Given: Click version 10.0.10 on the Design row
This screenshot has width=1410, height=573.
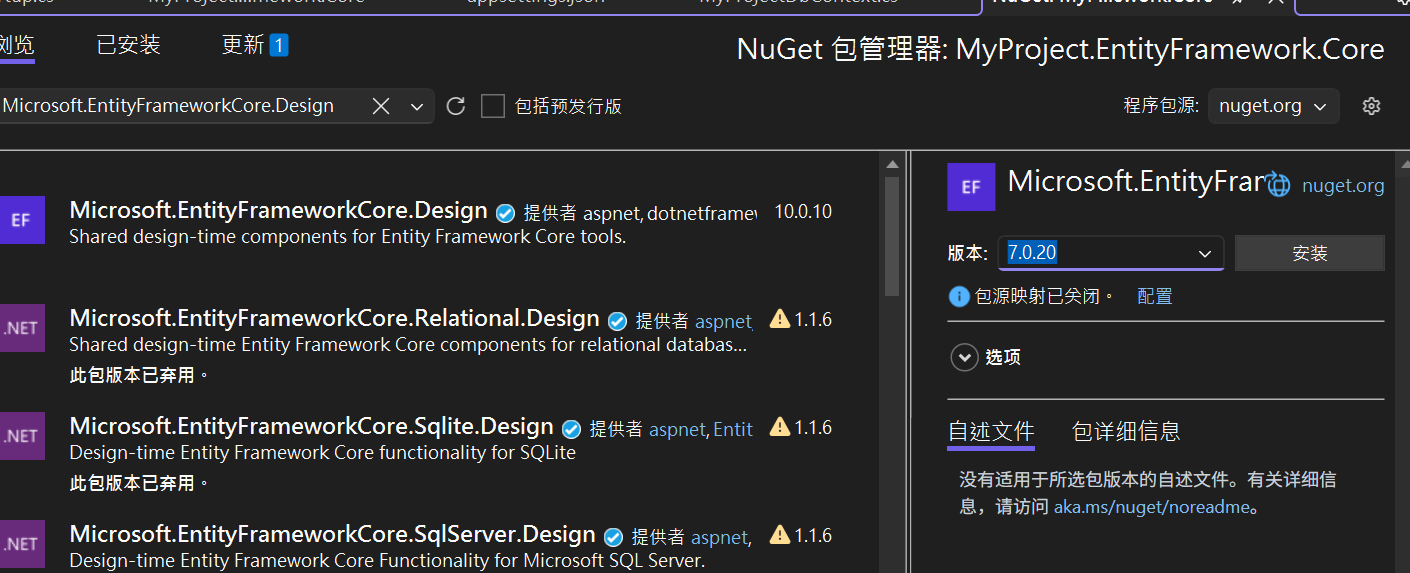Looking at the screenshot, I should (803, 212).
